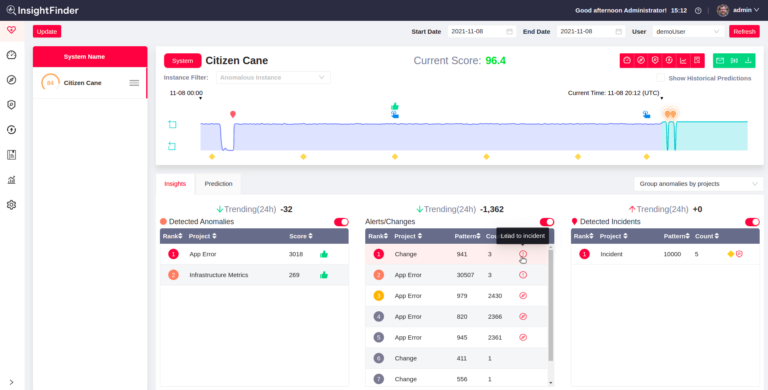Click the shield icon on the Incident row

(x=740, y=254)
